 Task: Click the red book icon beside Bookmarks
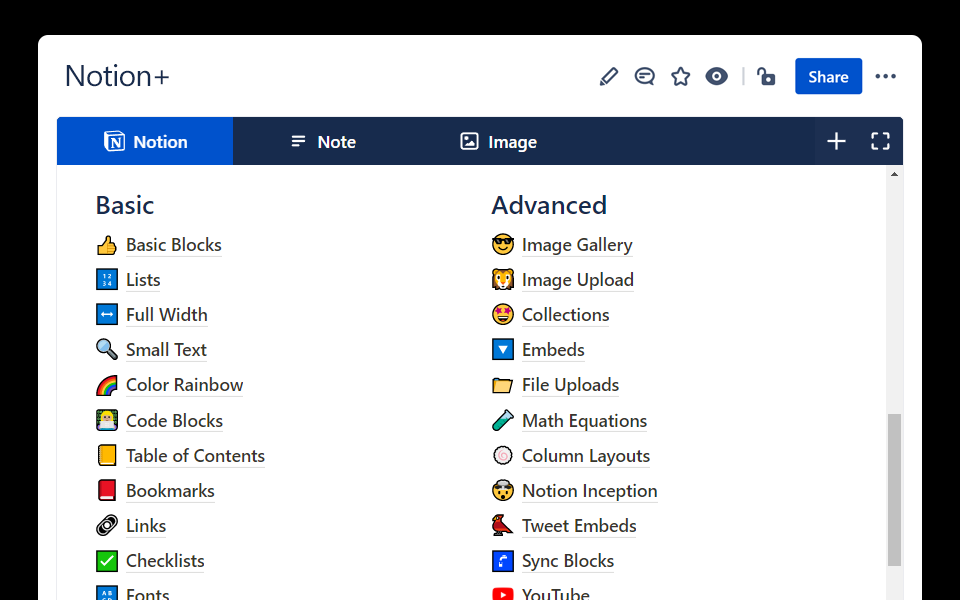(x=107, y=490)
